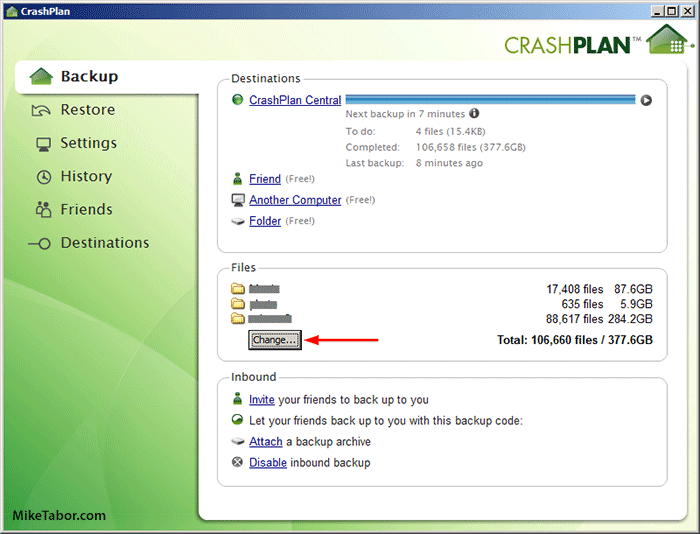Screen dimensions: 700x534
Task: Click the CrashPlan title bar app icon
Action: [x=12, y=11]
